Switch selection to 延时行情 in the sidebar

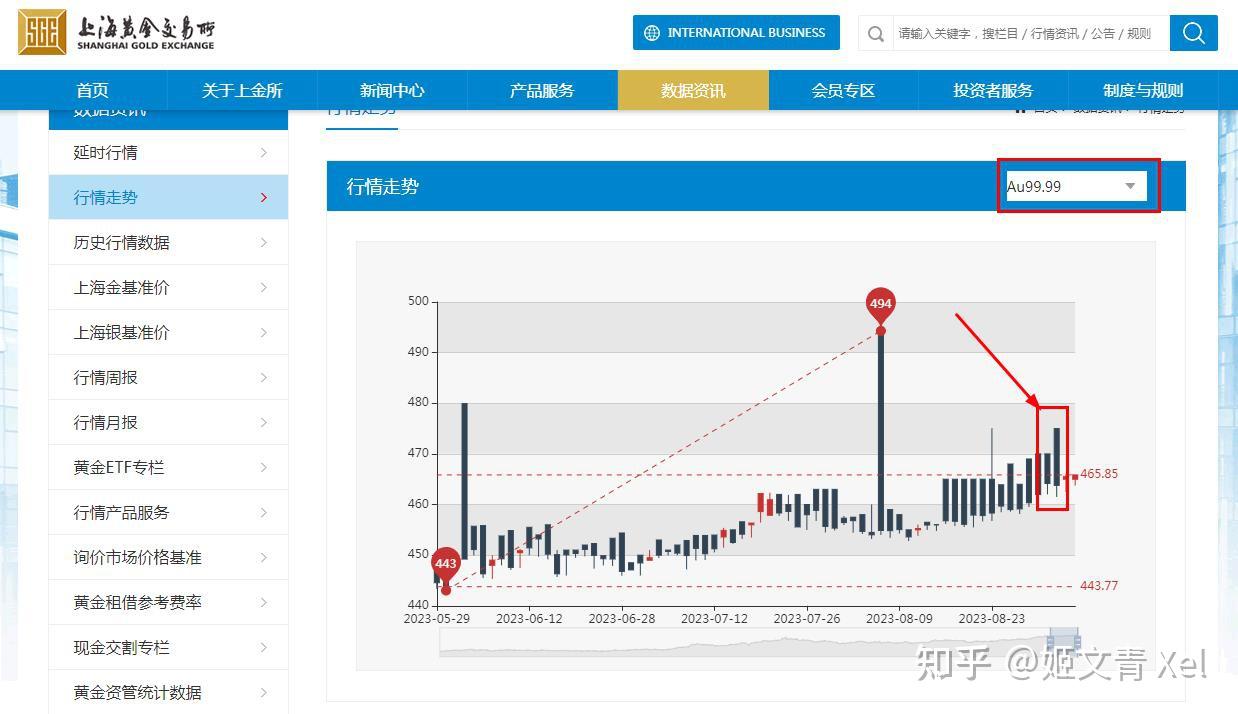point(107,152)
